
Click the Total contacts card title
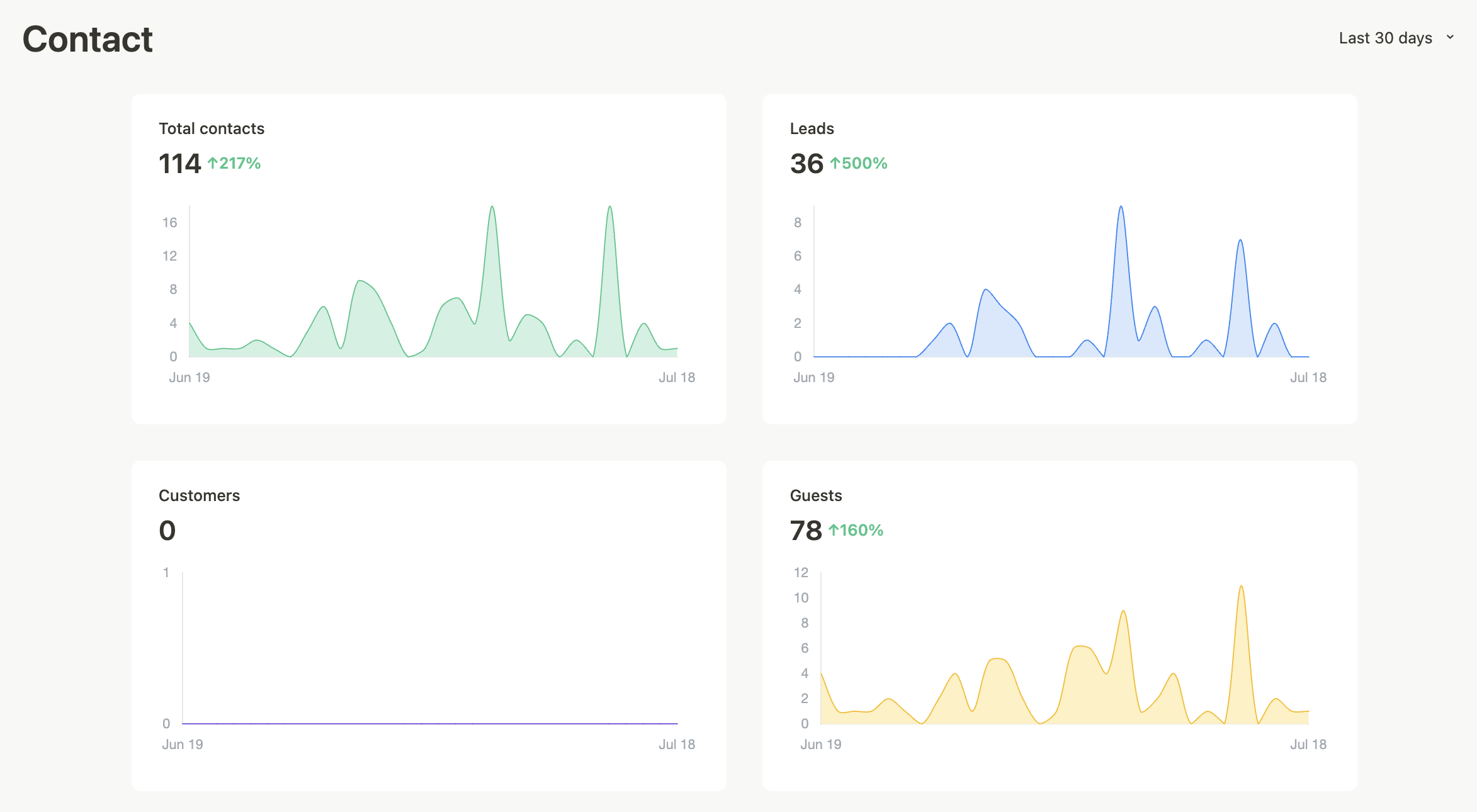212,128
